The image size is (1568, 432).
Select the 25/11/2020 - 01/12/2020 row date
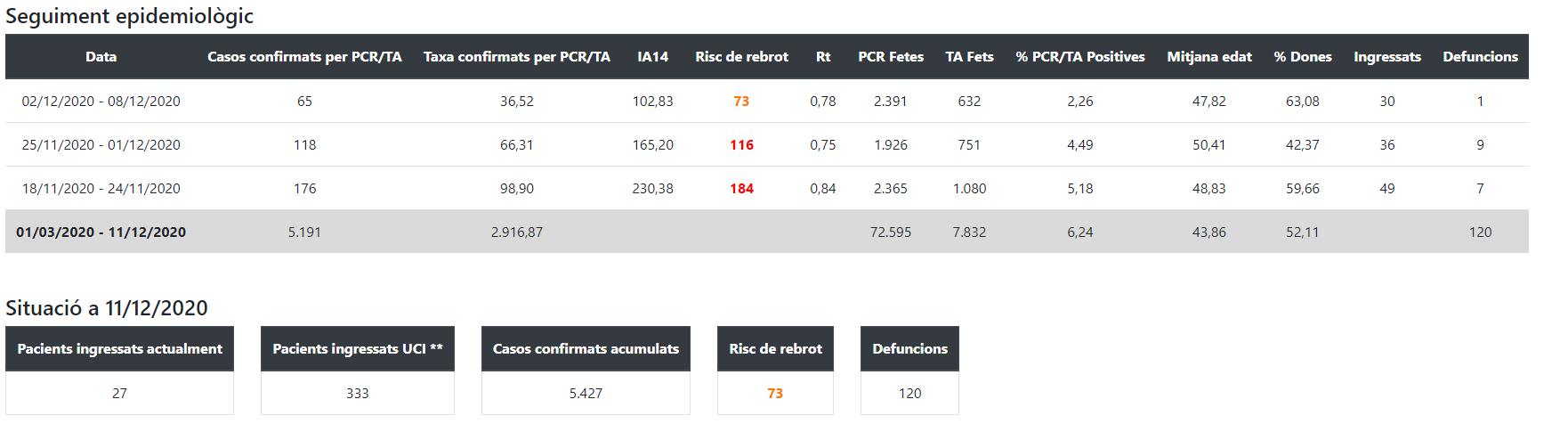101,145
